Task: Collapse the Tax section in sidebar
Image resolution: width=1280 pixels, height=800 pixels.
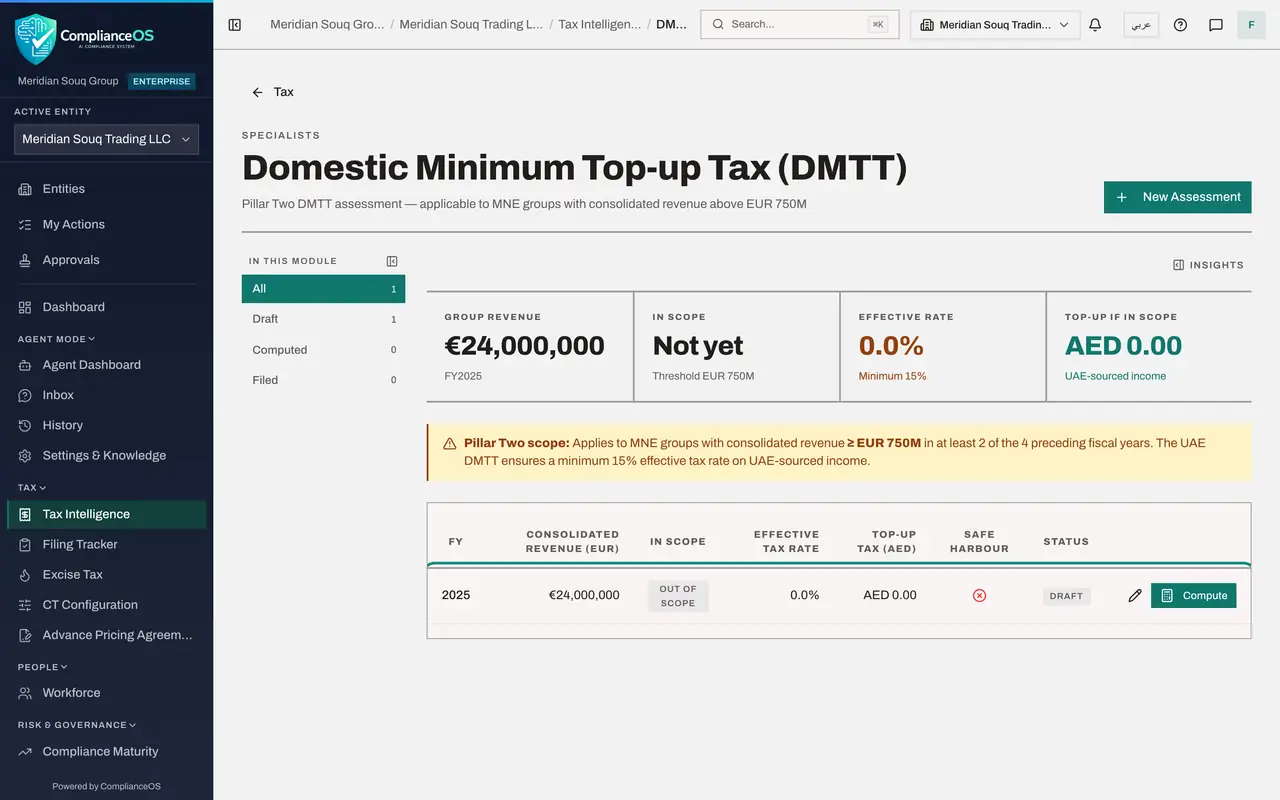Action: (x=32, y=488)
